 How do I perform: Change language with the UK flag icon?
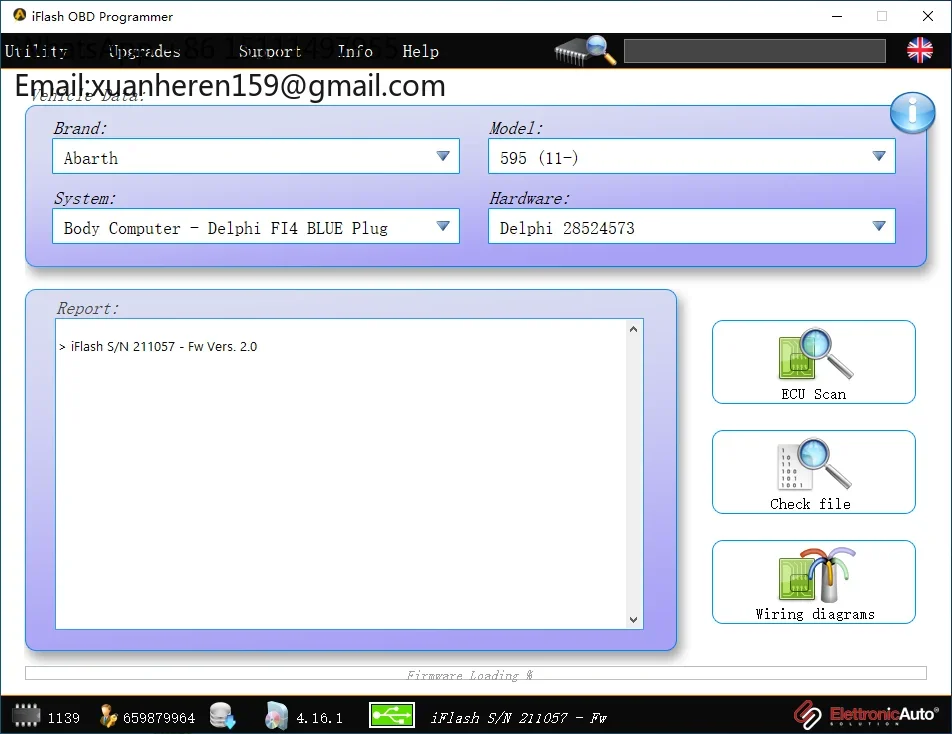(x=920, y=50)
